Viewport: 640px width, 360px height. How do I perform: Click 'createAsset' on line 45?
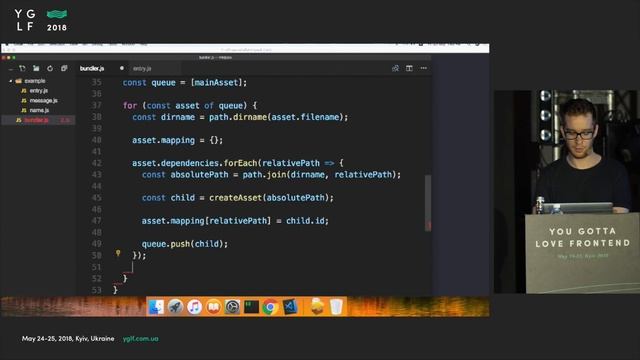(x=235, y=198)
